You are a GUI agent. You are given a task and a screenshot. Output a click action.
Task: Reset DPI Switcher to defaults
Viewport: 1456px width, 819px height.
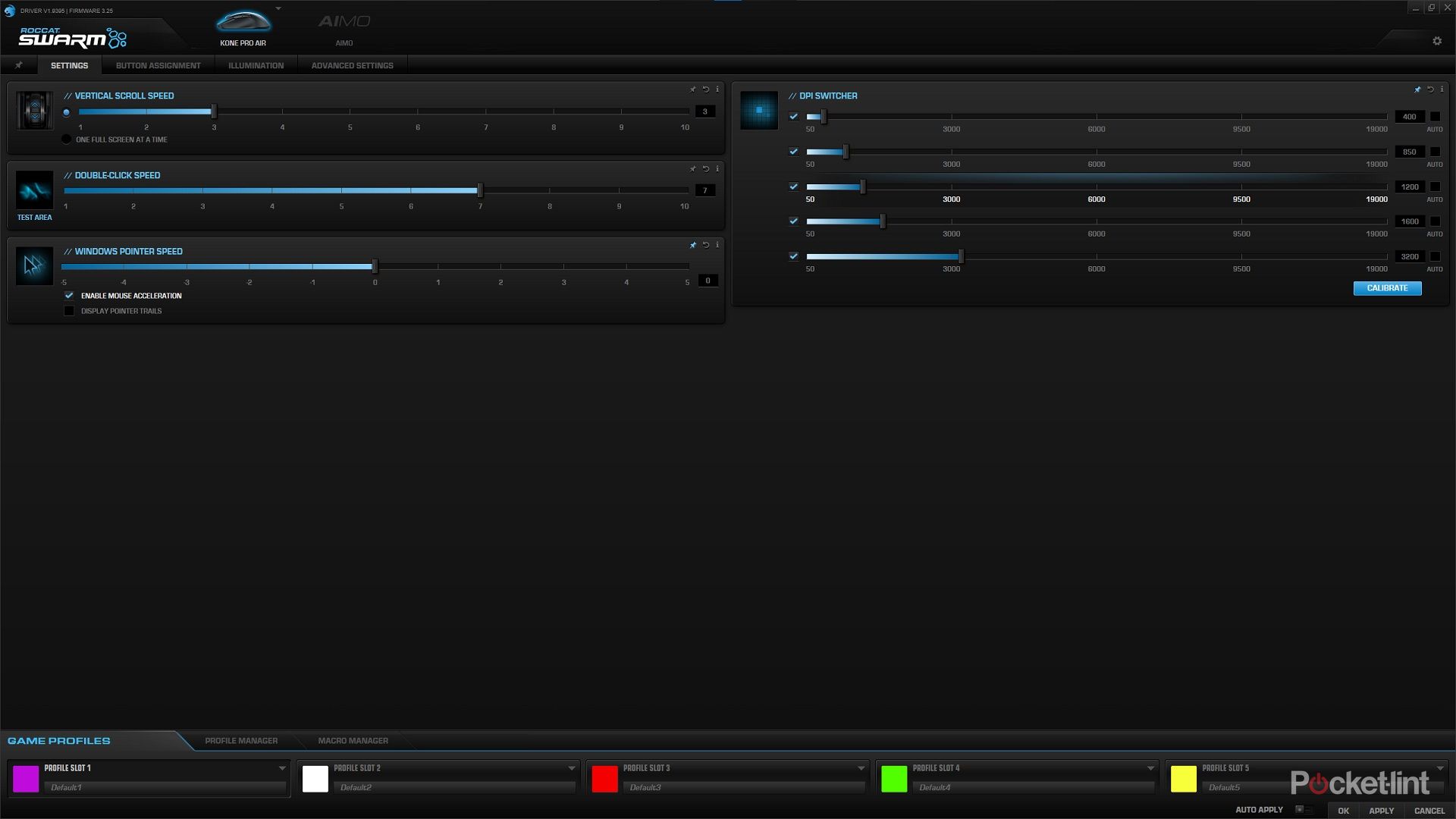1430,89
